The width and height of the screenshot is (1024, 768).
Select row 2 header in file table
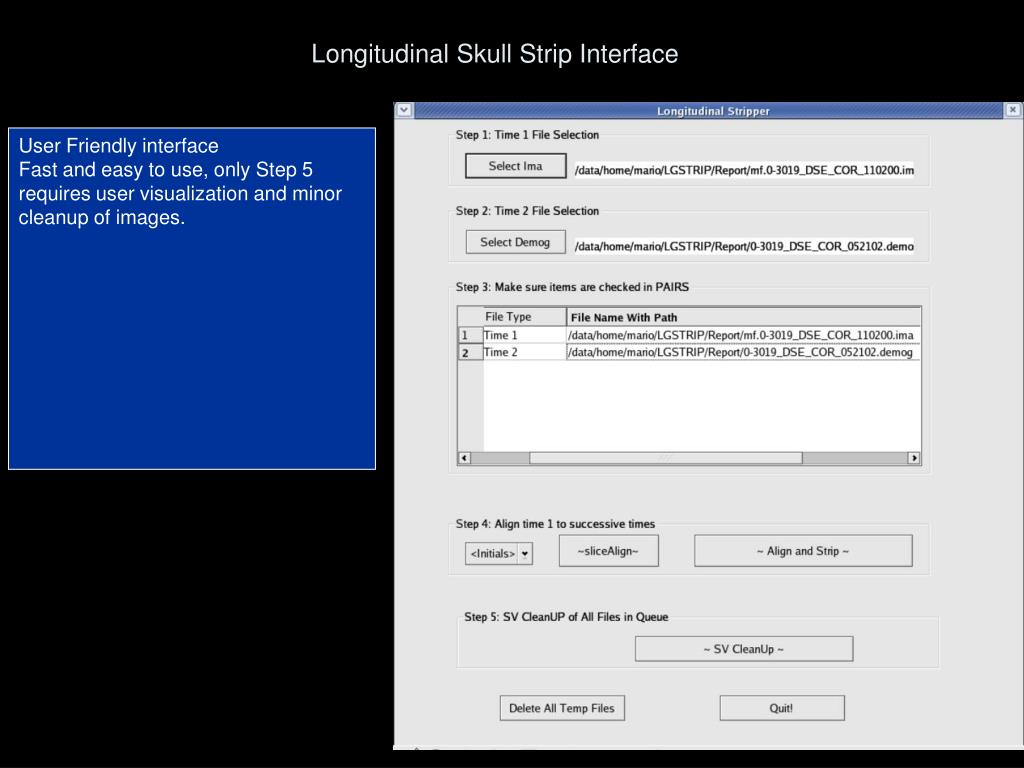(x=470, y=353)
